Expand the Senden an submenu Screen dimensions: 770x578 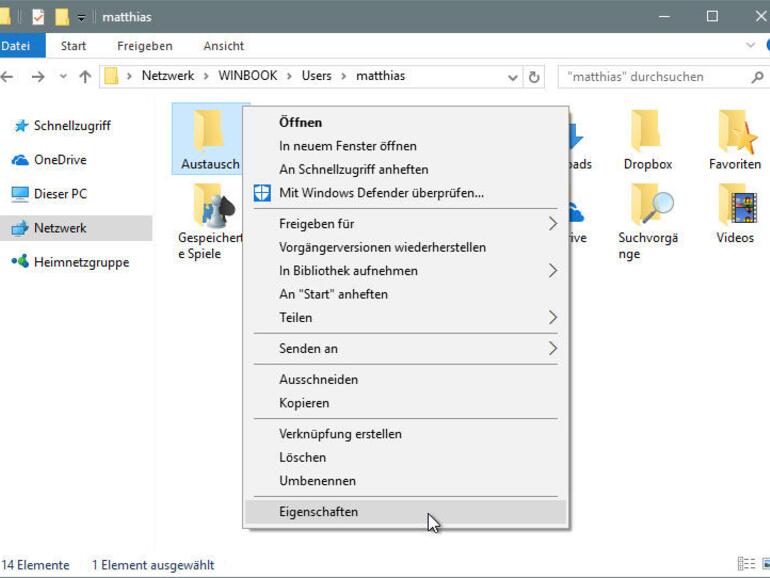click(x=406, y=349)
